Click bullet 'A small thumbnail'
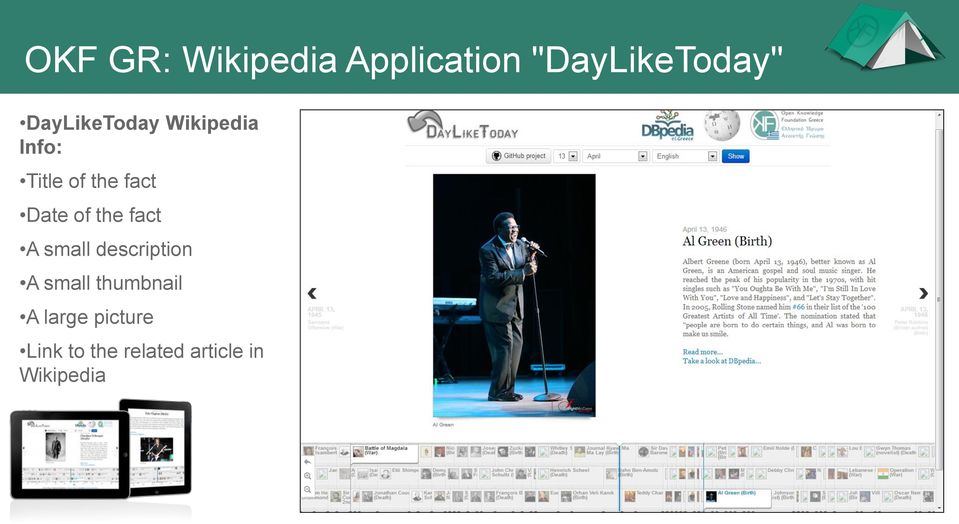 click(100, 283)
